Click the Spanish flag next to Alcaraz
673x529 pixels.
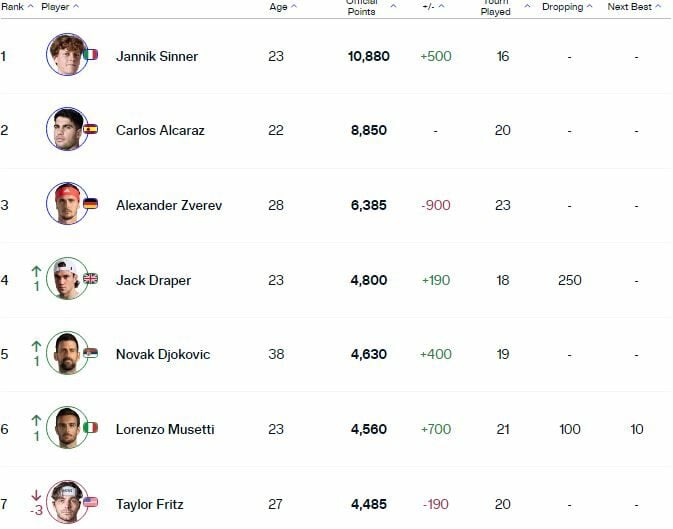click(x=91, y=129)
